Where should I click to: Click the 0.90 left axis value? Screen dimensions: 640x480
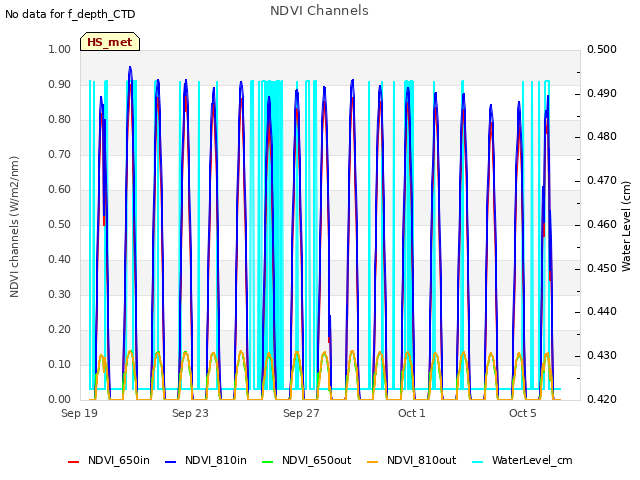[x=60, y=84]
